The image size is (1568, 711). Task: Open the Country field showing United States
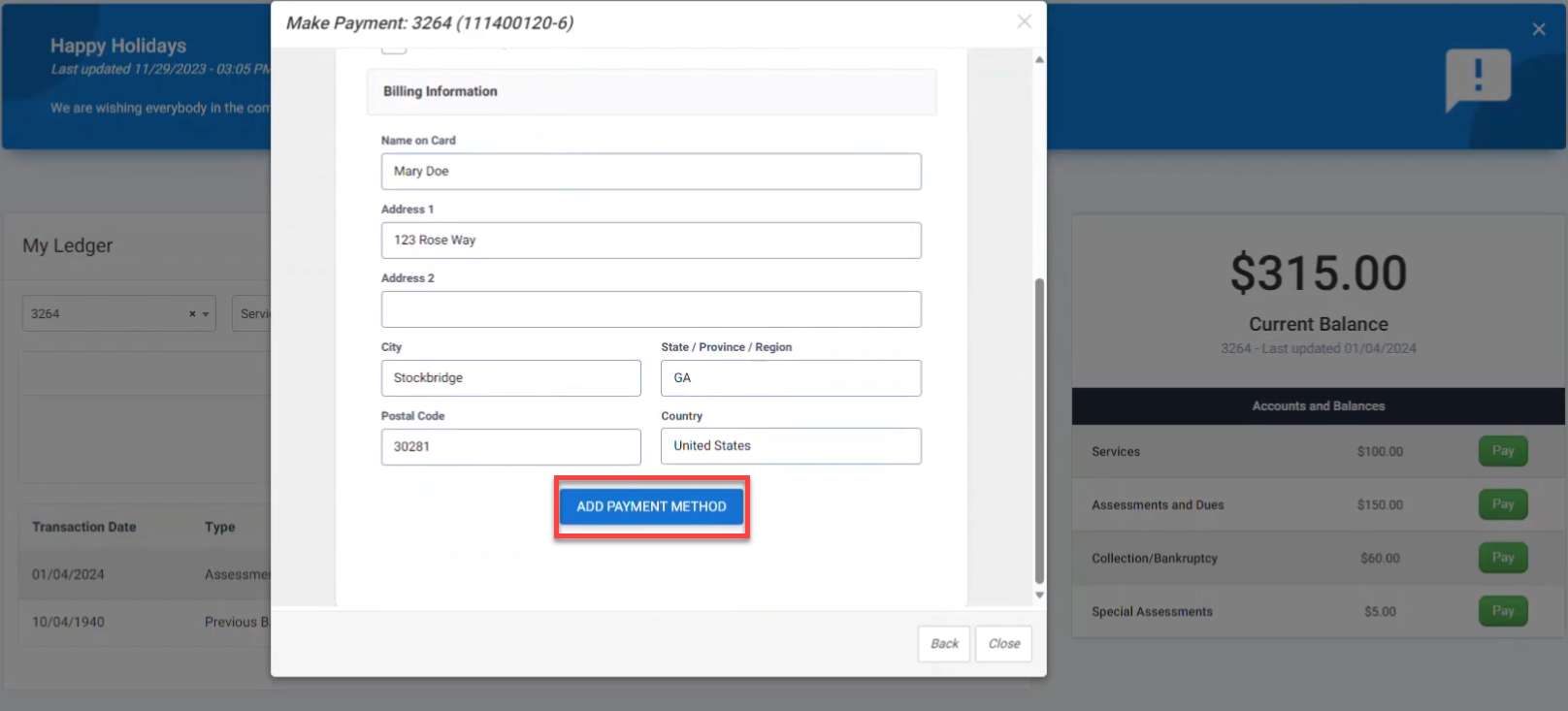pyautogui.click(x=791, y=446)
